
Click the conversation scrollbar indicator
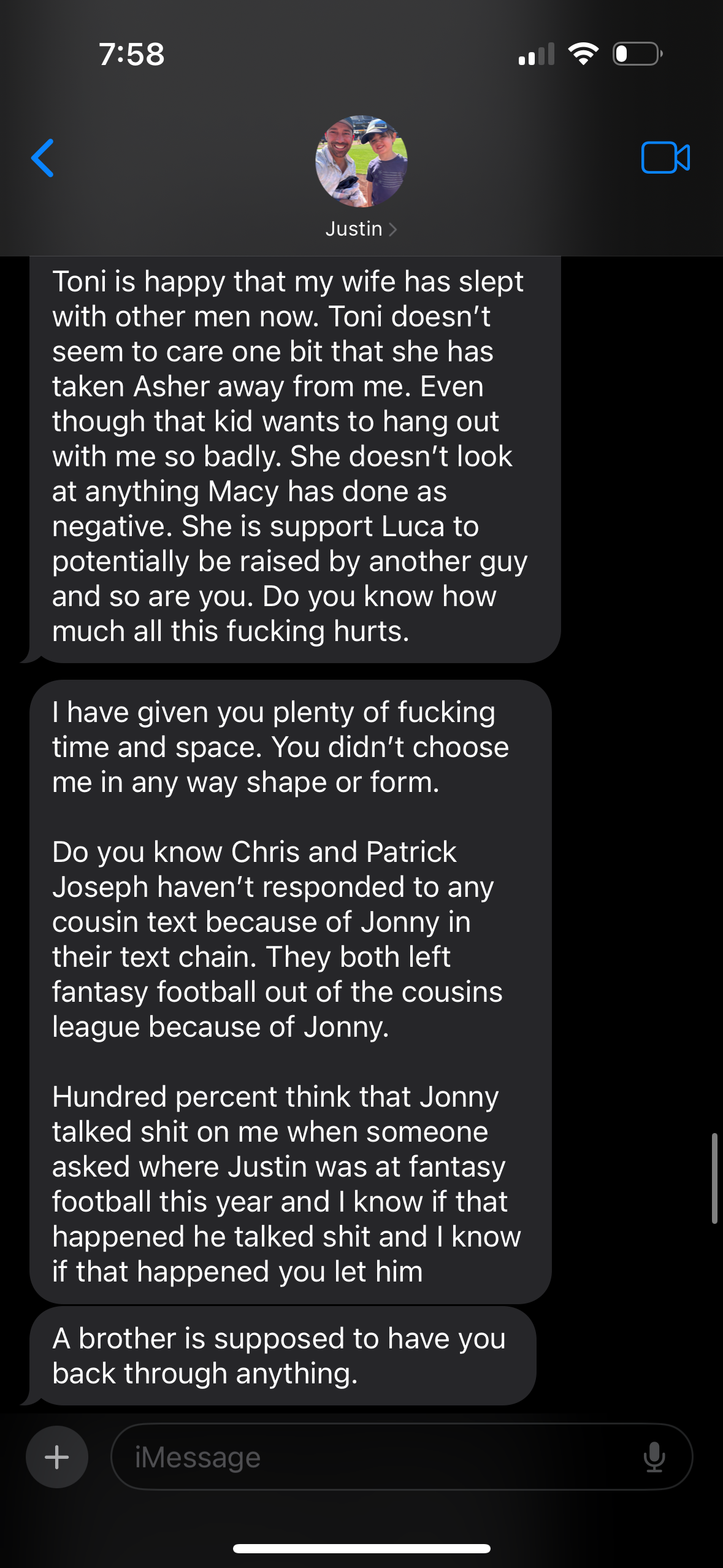714,1178
